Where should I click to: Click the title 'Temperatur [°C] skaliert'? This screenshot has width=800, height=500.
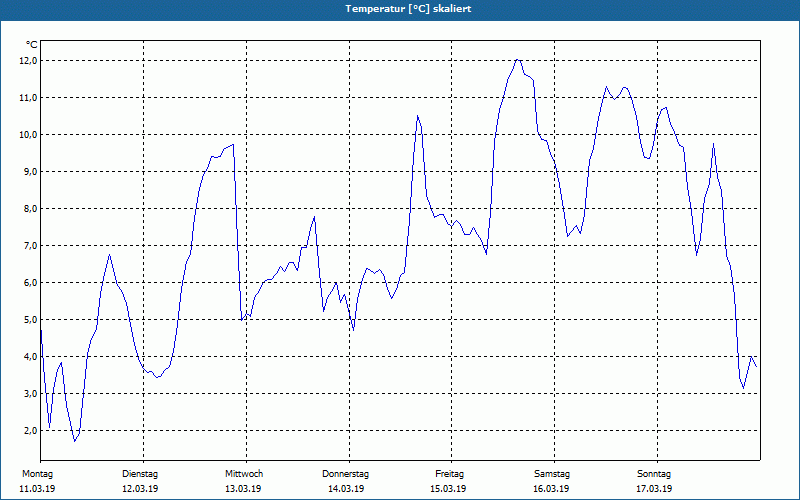(408, 9)
